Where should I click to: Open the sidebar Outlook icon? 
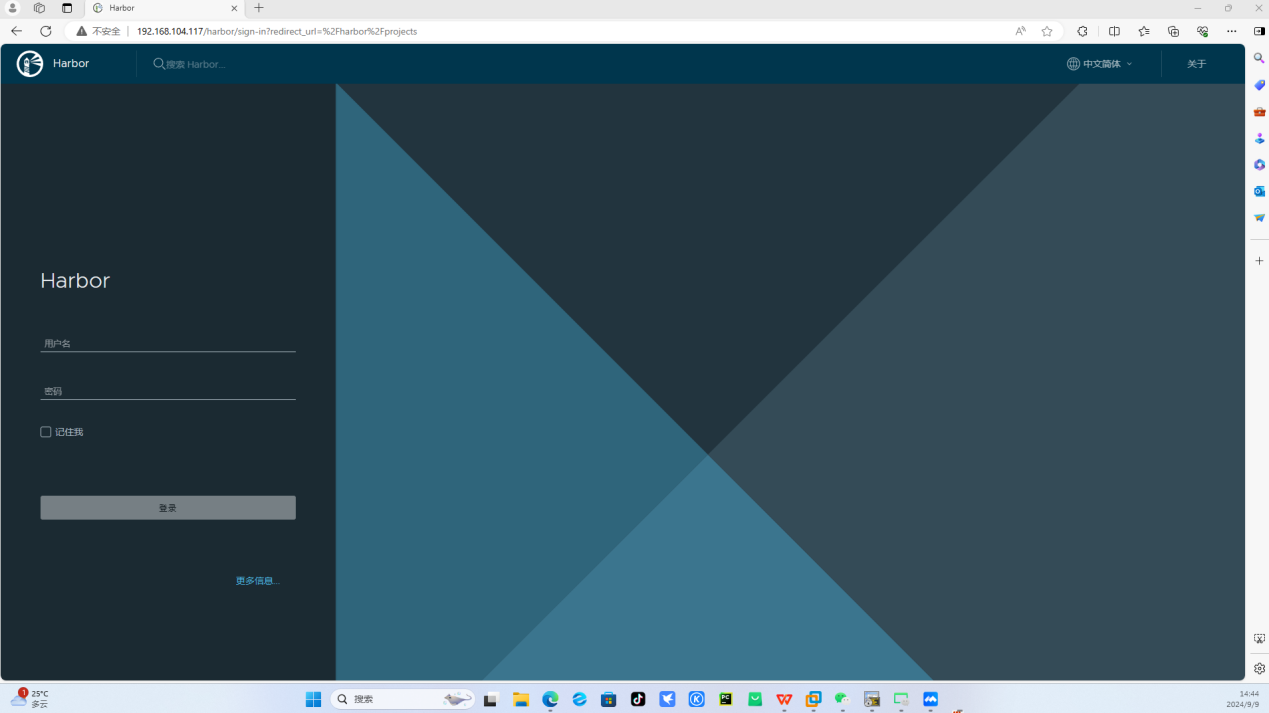pos(1259,191)
